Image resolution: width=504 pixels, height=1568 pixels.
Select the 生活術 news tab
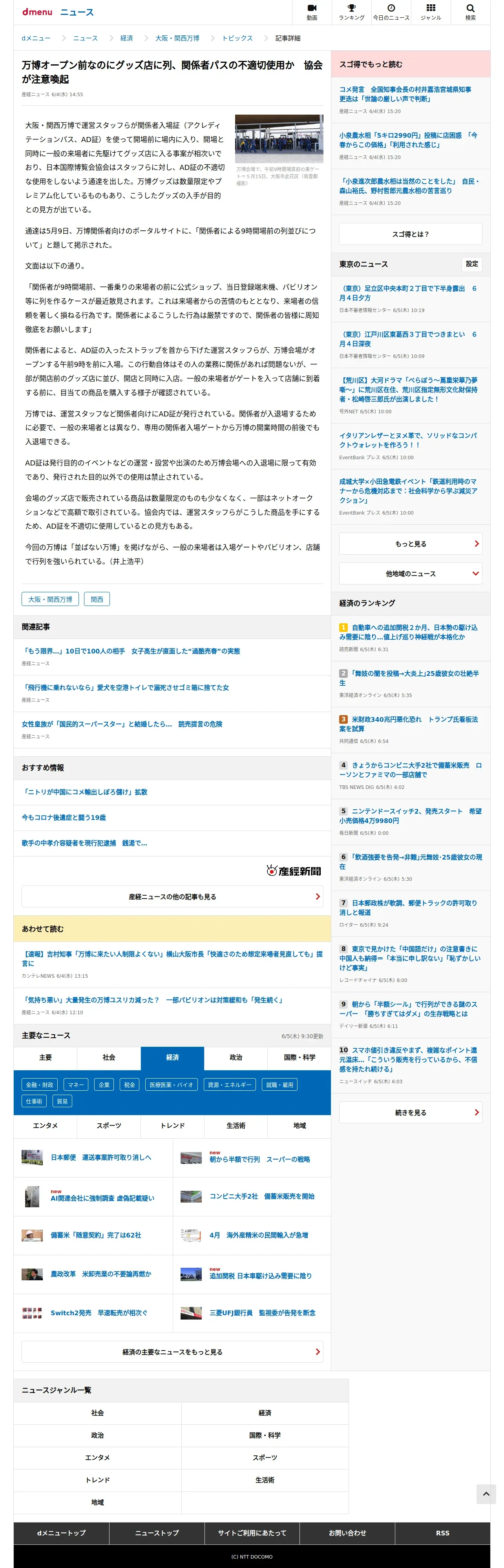[236, 1126]
